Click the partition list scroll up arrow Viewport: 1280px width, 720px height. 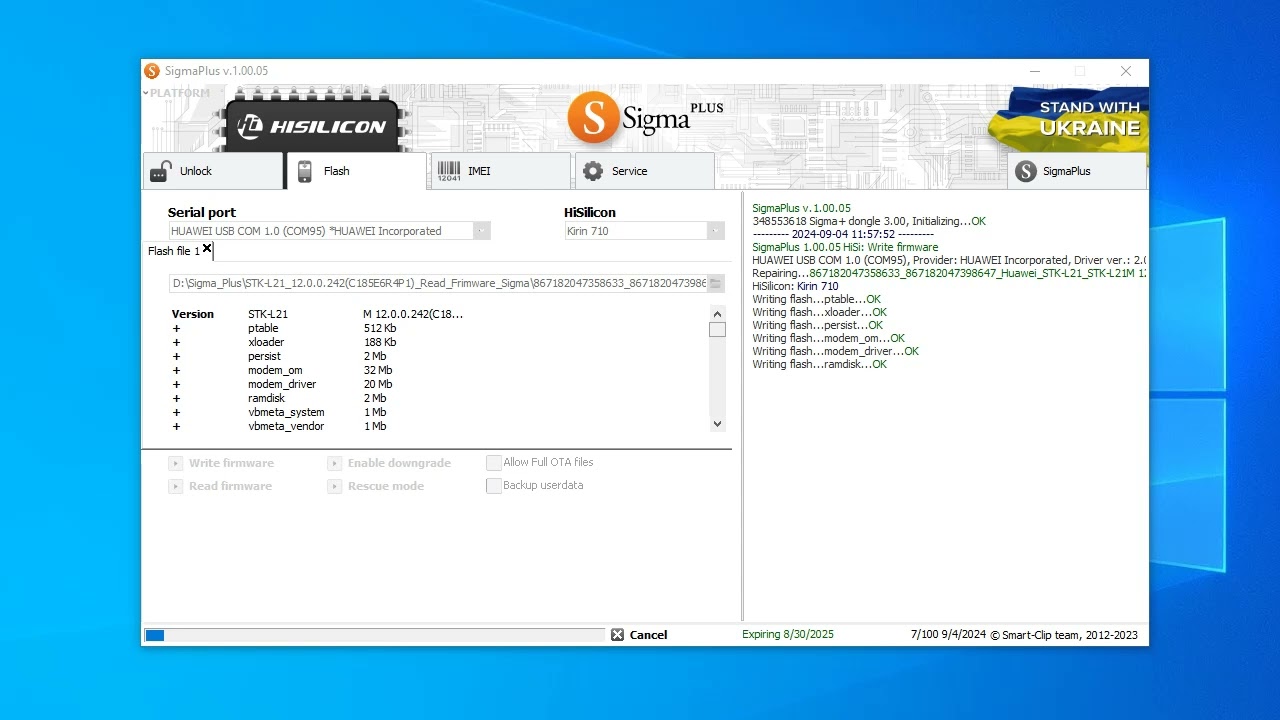click(x=717, y=314)
